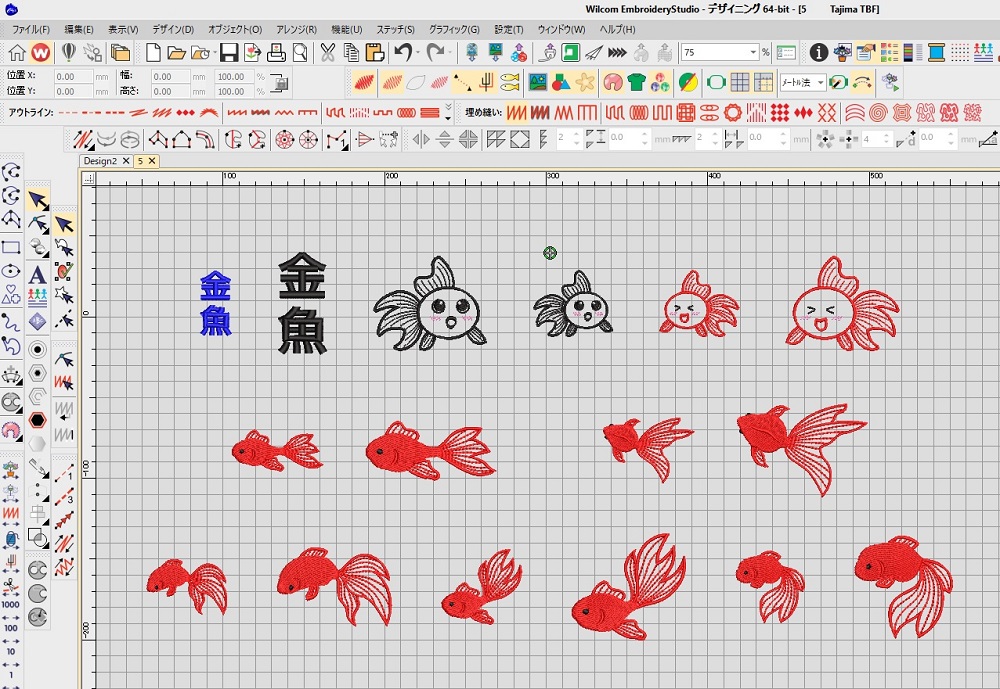Pick the dashed run outline stitch
1000x689 pixels.
[x=68, y=113]
